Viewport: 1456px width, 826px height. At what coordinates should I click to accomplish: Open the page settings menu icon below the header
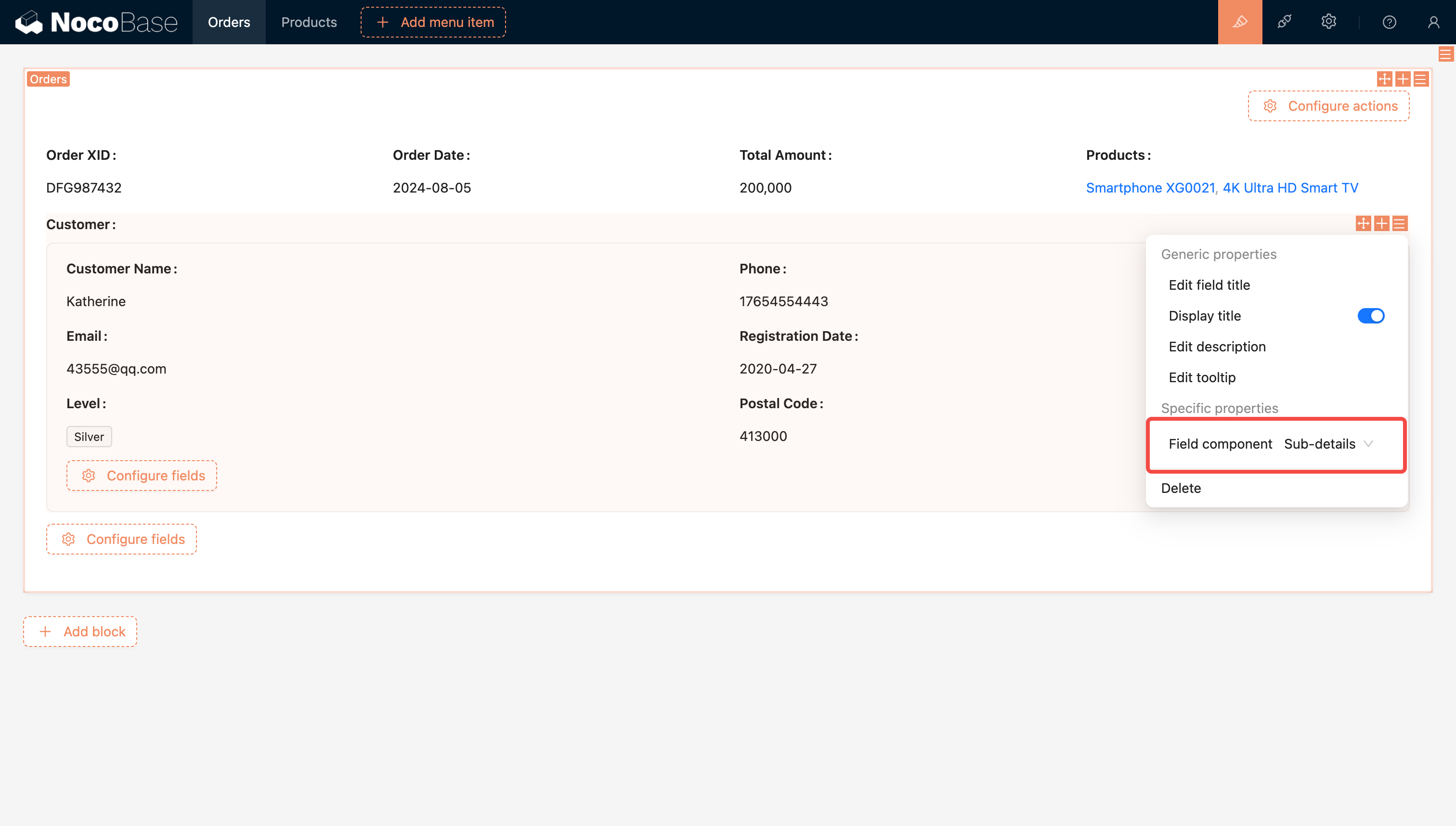click(x=1445, y=54)
